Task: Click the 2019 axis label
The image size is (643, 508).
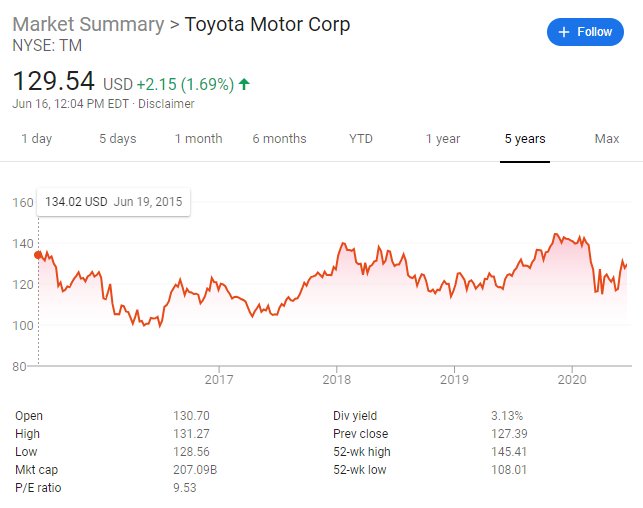Action: click(x=454, y=379)
